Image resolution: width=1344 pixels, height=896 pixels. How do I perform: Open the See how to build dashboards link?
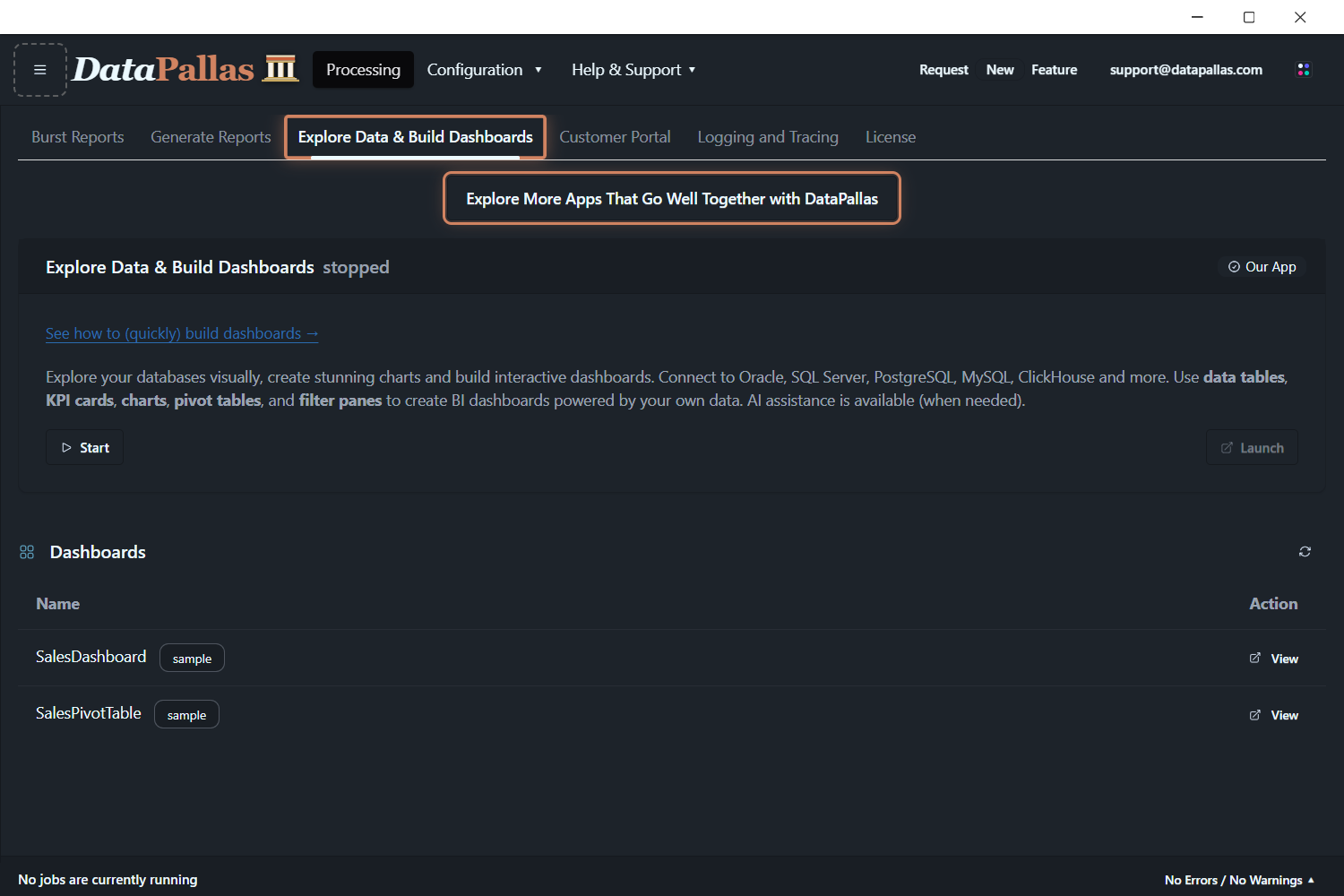click(182, 333)
